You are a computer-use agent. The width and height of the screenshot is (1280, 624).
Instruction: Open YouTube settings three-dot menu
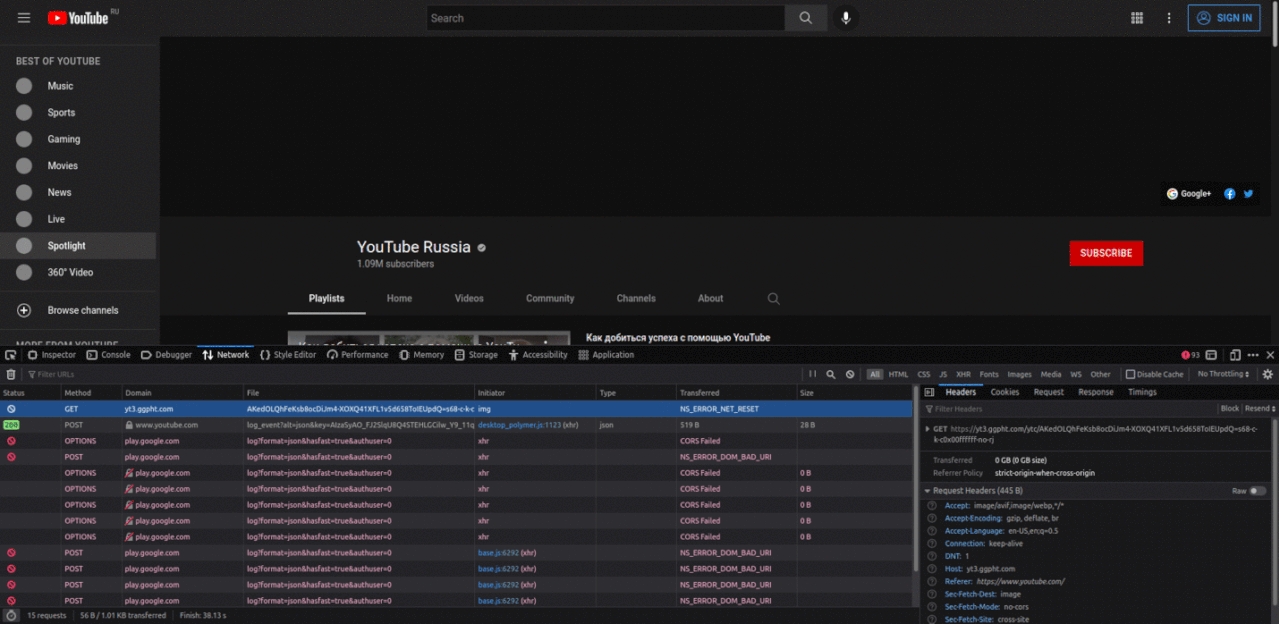click(1169, 18)
